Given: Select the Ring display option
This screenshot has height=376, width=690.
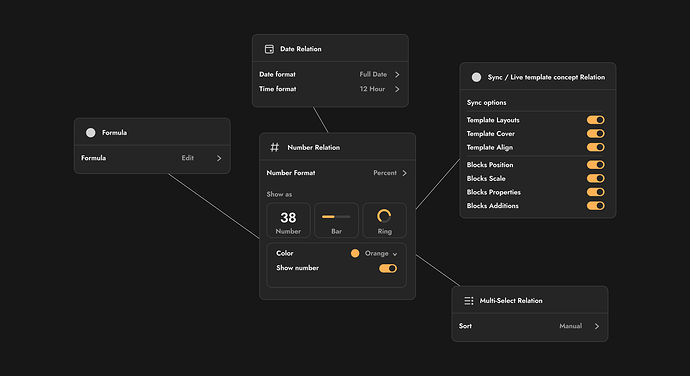Looking at the screenshot, I should [384, 220].
